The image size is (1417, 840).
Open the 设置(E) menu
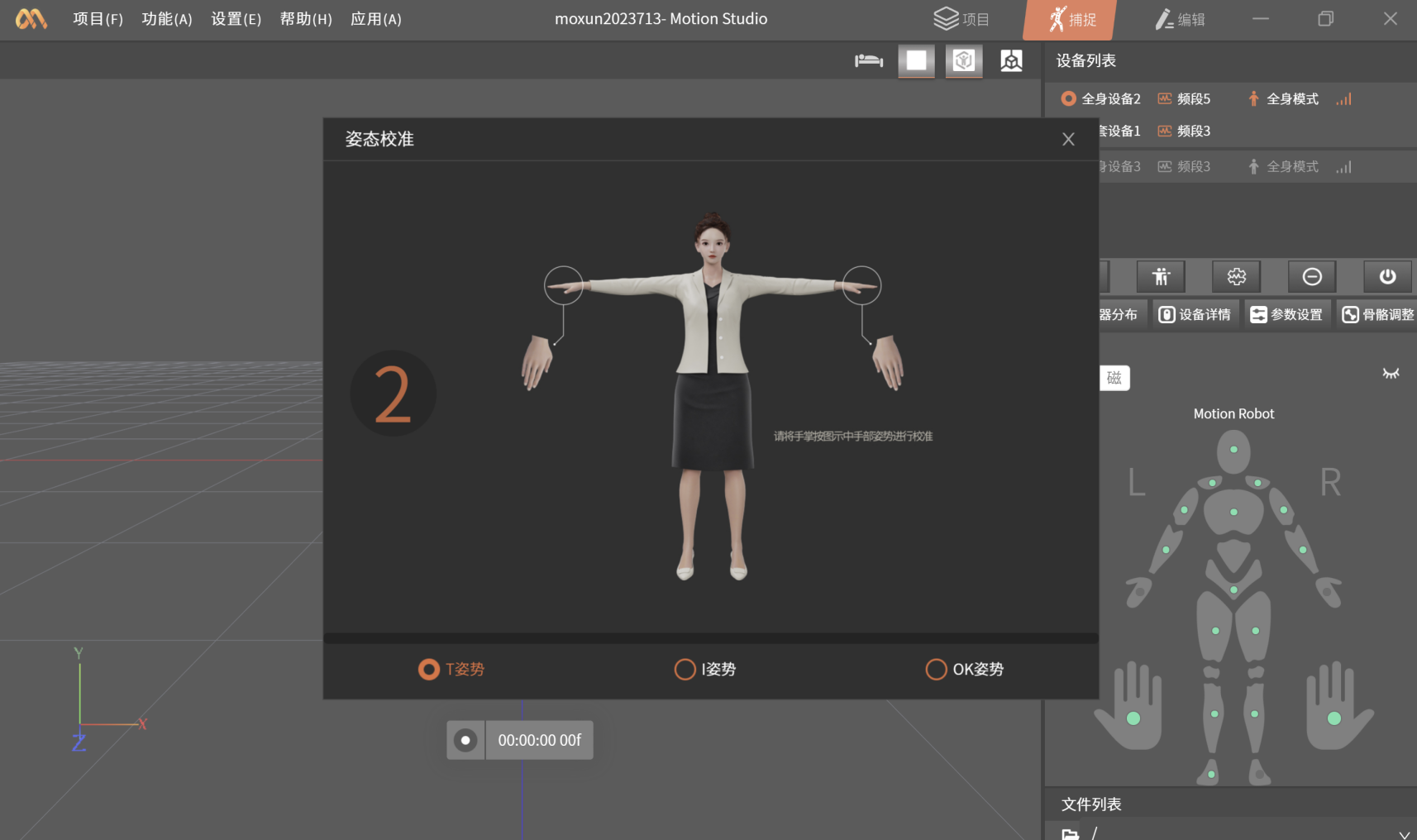(x=236, y=19)
